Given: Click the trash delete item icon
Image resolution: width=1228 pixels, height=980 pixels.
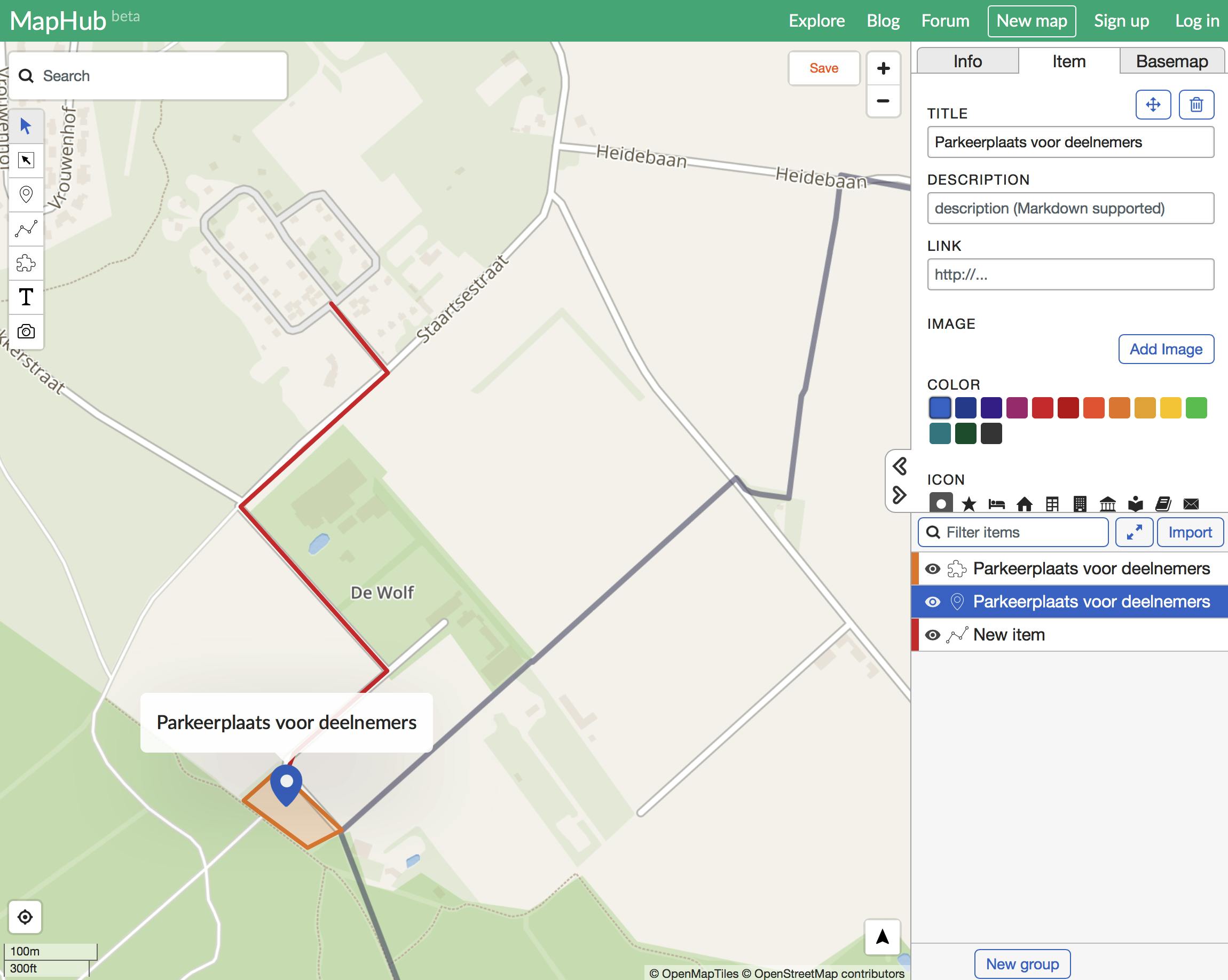Looking at the screenshot, I should (x=1195, y=105).
